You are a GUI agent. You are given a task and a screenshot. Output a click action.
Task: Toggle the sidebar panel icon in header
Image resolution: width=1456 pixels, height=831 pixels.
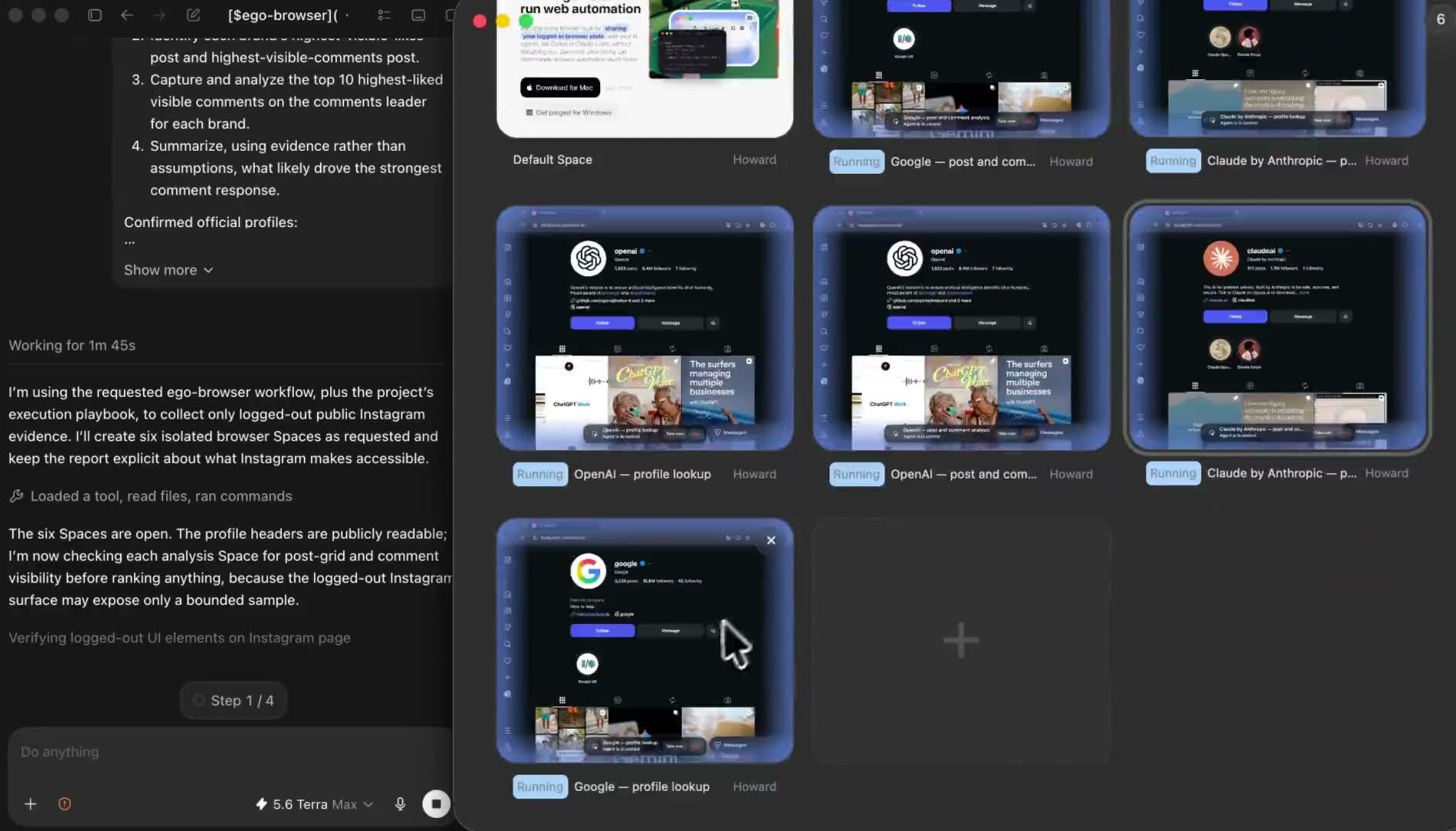95,15
